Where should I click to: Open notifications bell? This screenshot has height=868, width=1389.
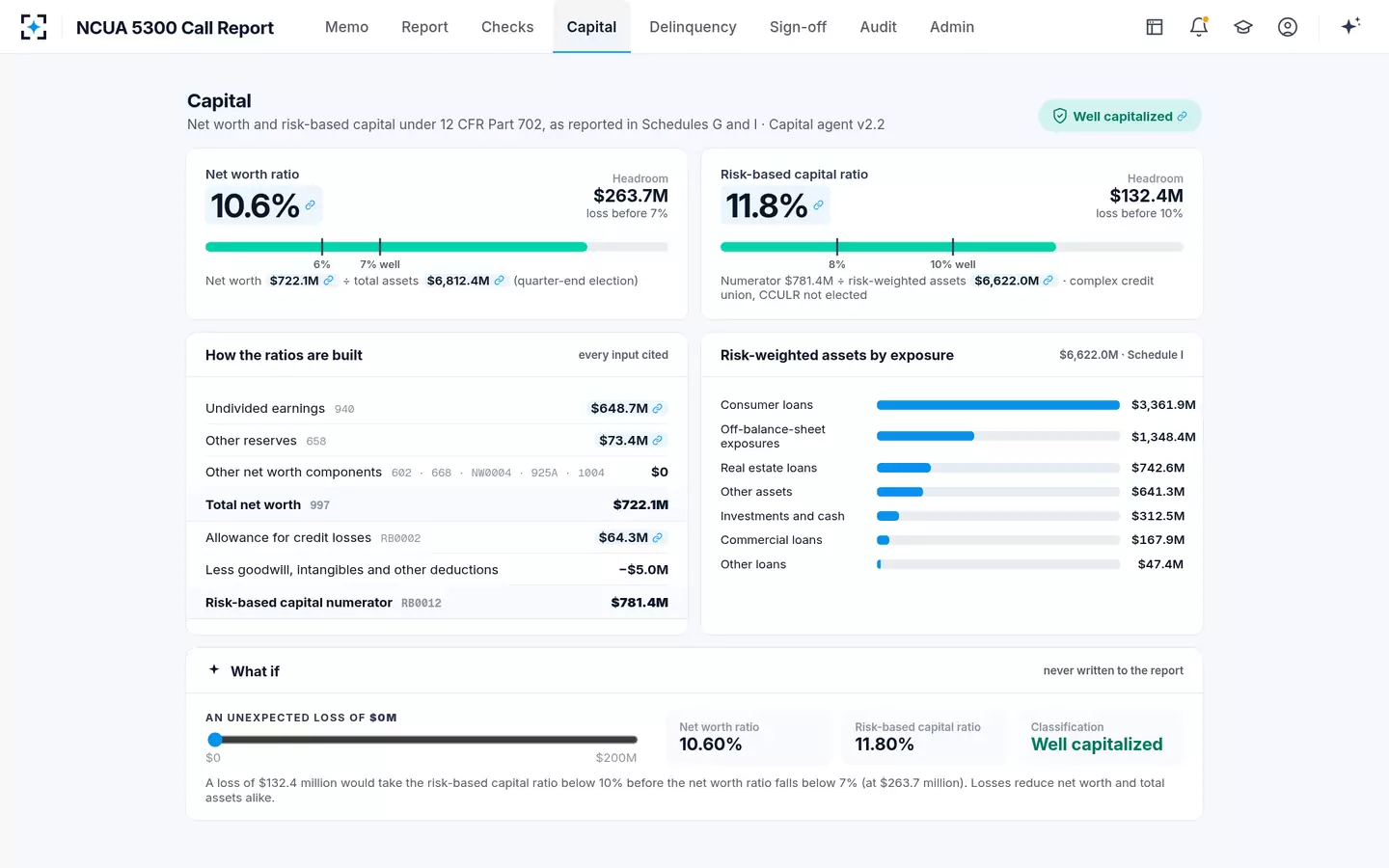click(x=1199, y=27)
